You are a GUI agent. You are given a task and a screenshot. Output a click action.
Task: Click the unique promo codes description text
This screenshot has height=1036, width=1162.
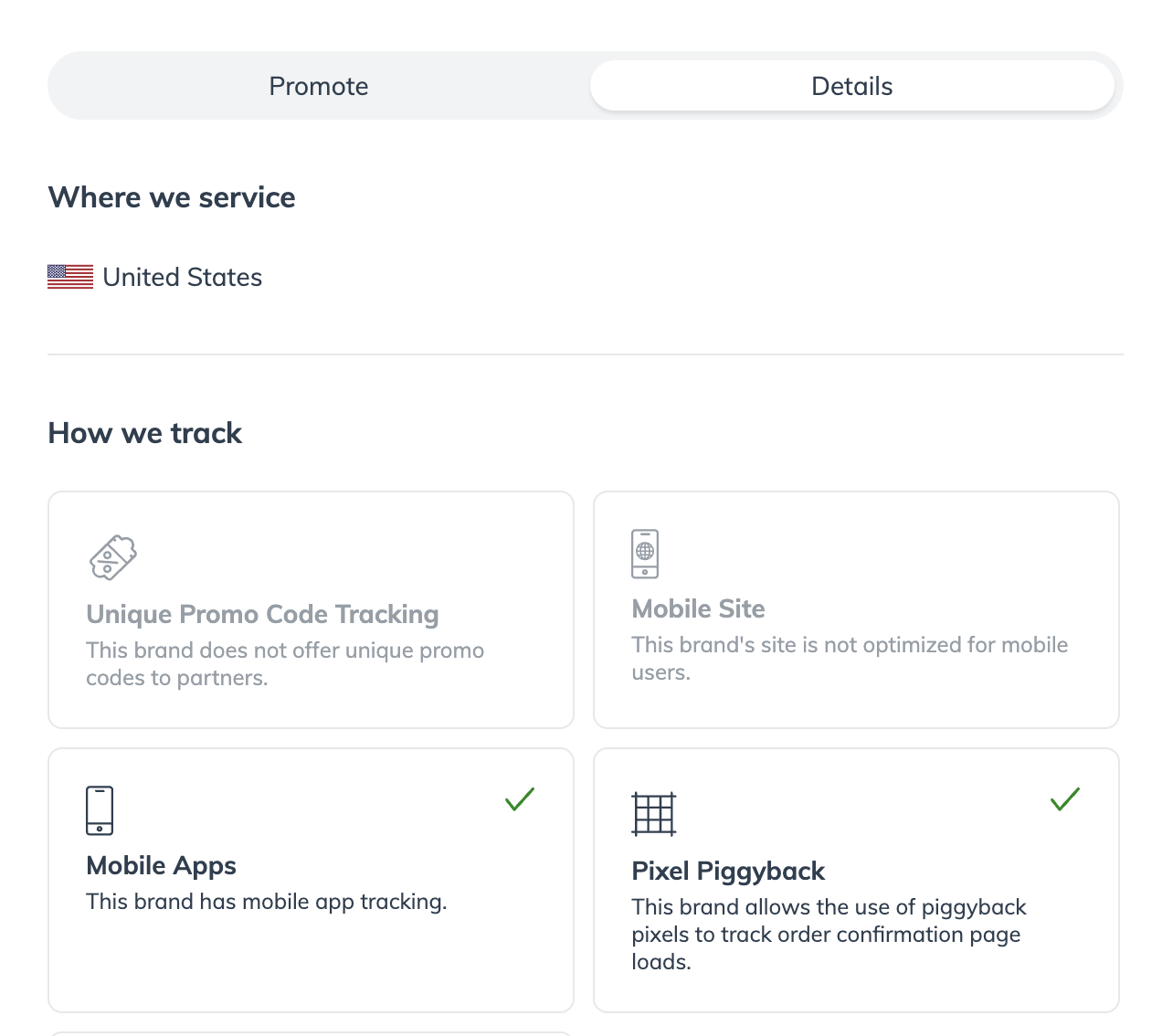click(285, 664)
